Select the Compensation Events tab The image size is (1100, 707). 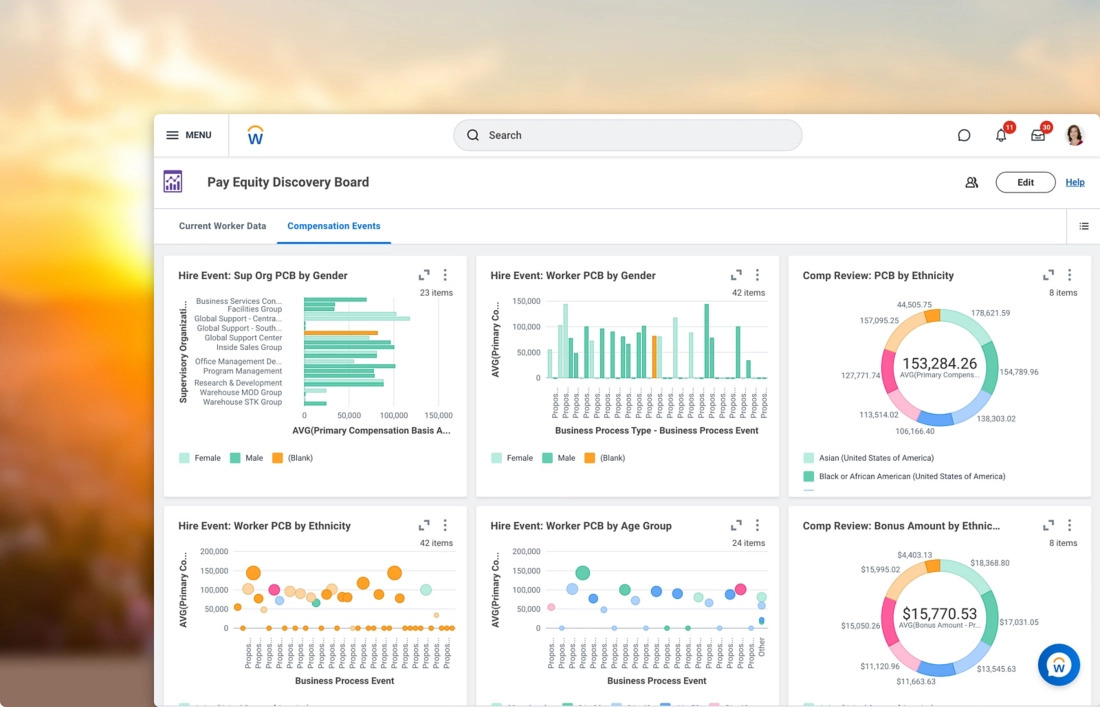(333, 226)
